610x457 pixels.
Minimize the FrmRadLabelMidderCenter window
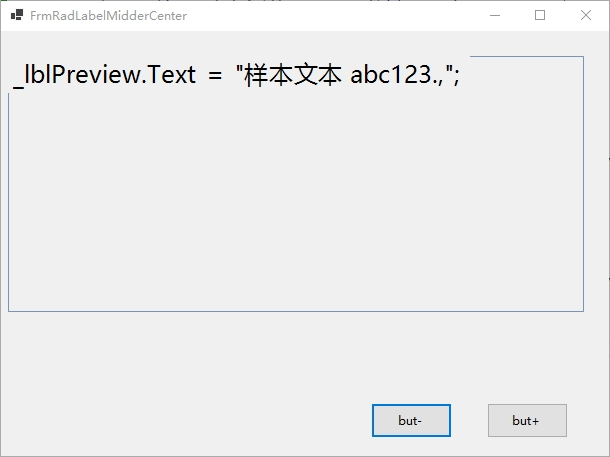click(x=495, y=16)
